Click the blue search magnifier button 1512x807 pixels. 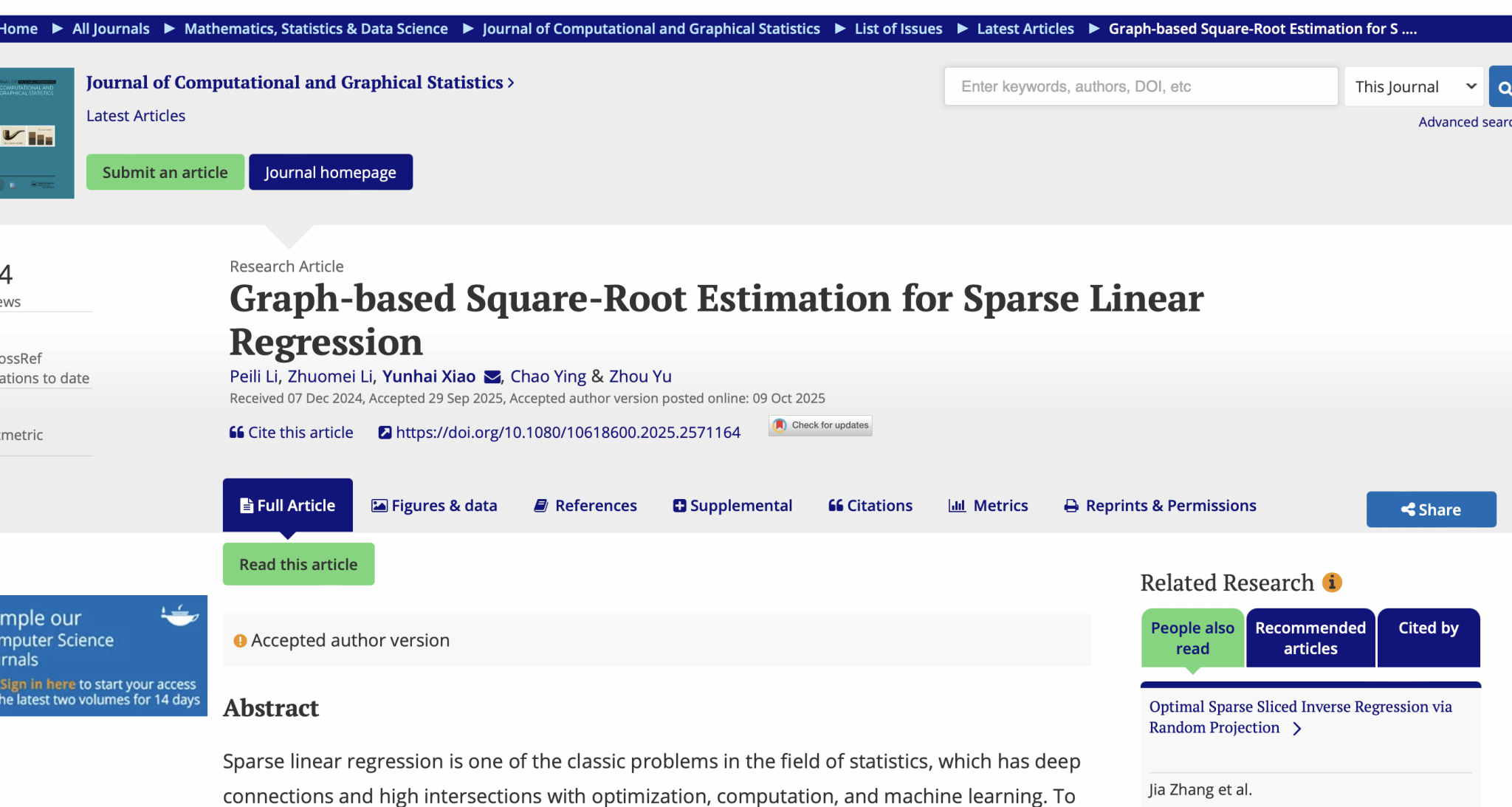point(1502,87)
